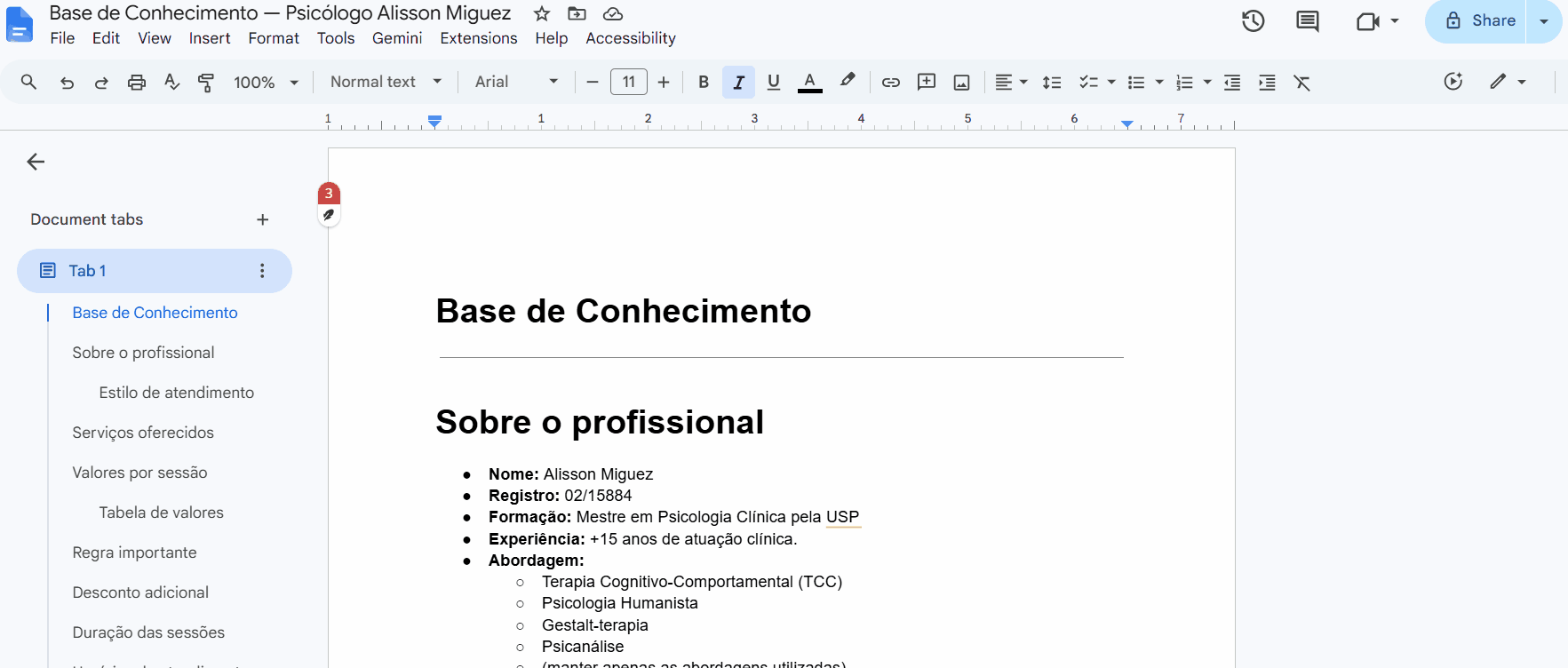The height and width of the screenshot is (668, 1568).
Task: Open the Insert menu
Action: click(210, 38)
